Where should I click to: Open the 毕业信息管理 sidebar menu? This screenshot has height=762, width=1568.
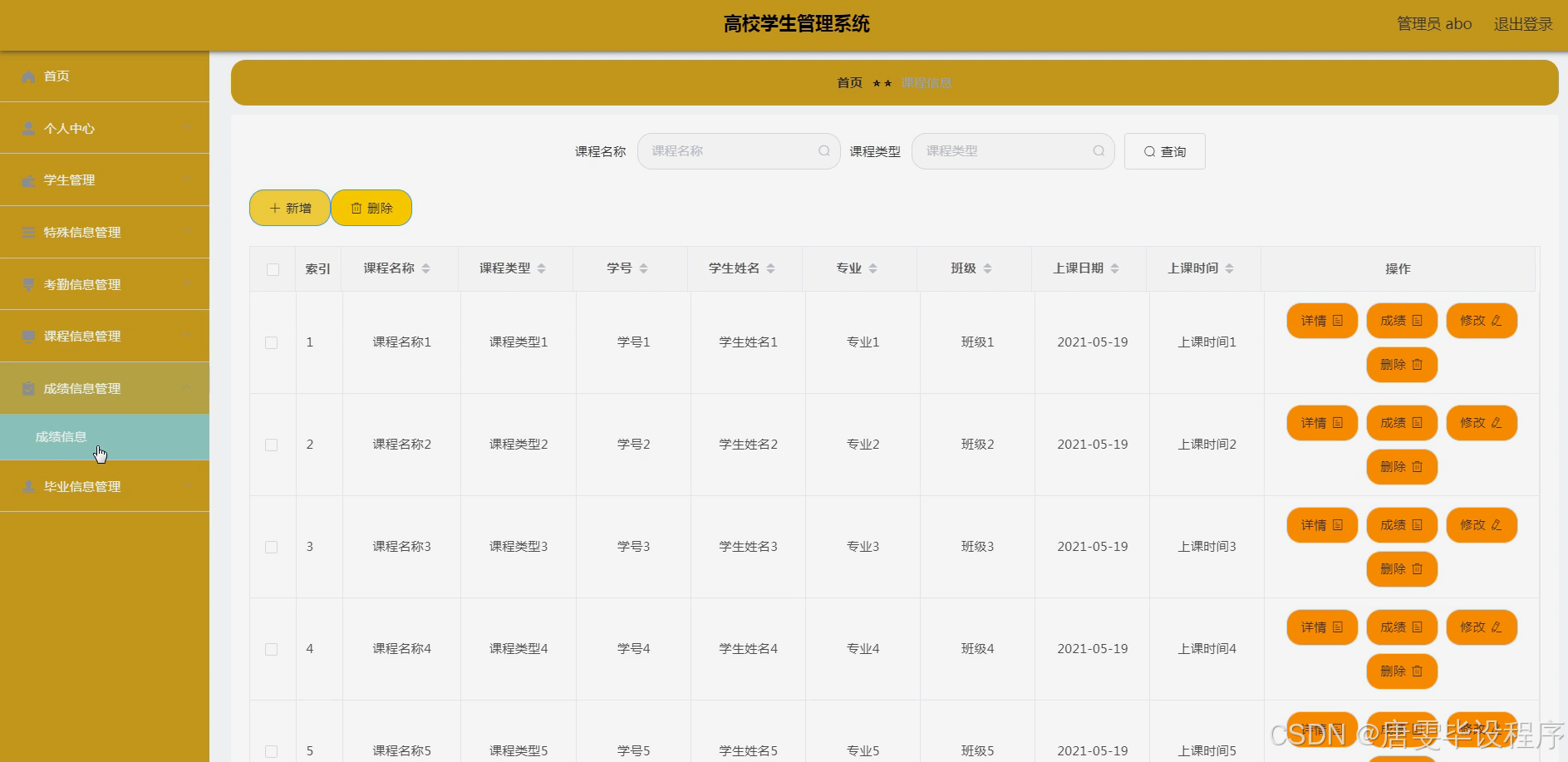(x=105, y=486)
